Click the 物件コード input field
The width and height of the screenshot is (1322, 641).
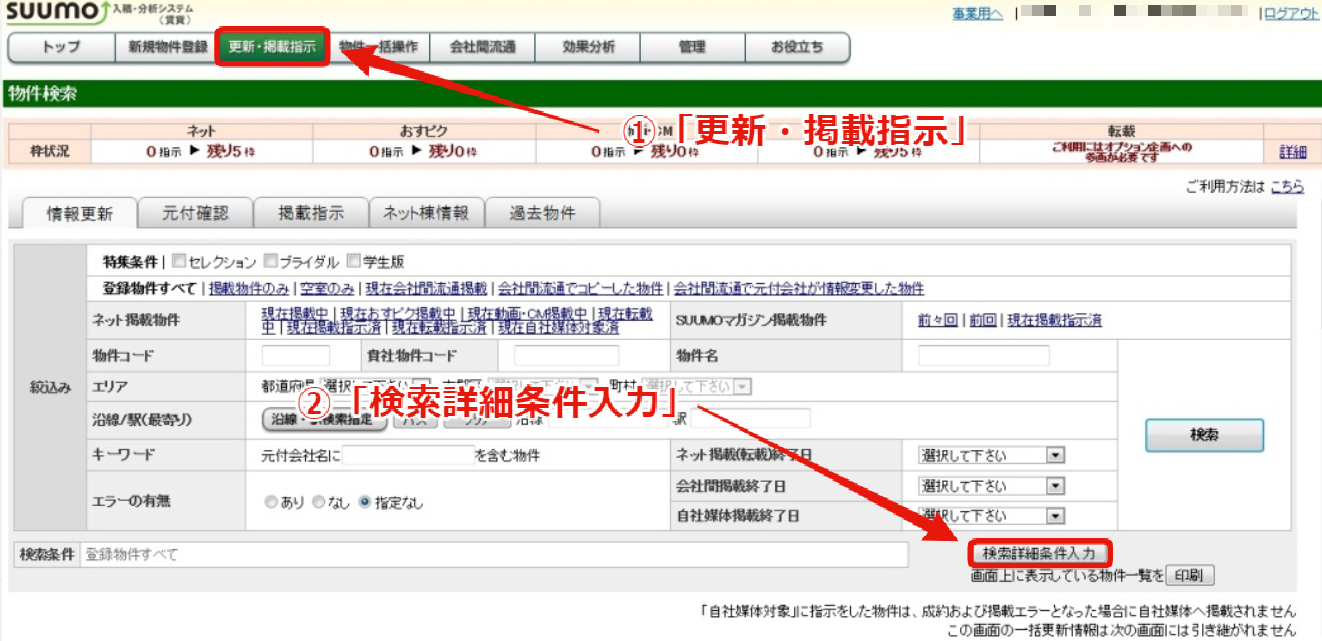coord(296,356)
